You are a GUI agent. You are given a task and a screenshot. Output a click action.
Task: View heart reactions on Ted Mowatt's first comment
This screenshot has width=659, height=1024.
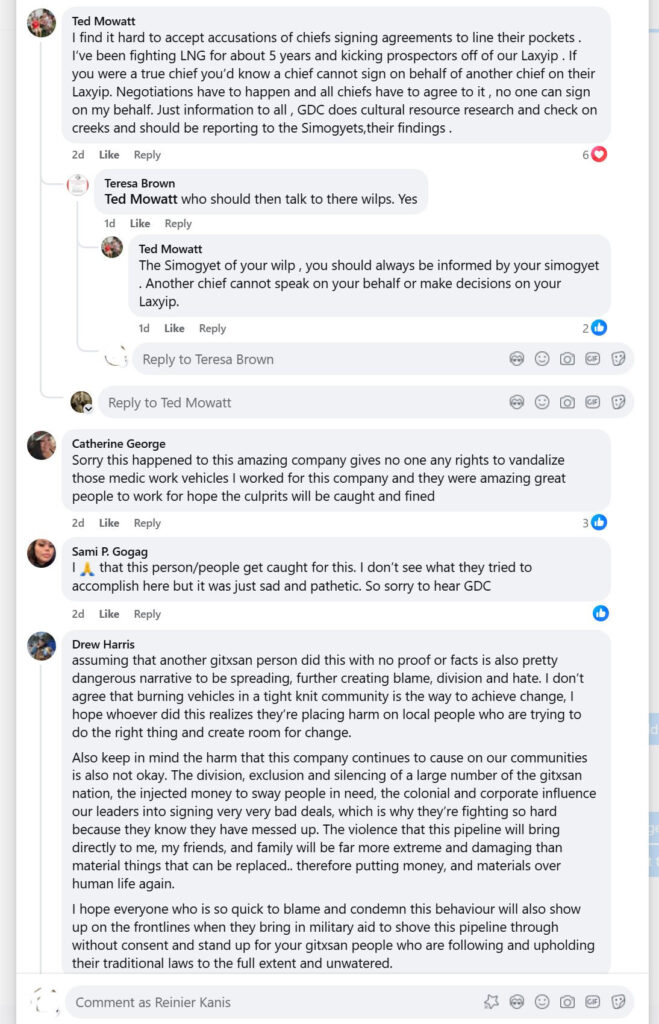(x=596, y=155)
